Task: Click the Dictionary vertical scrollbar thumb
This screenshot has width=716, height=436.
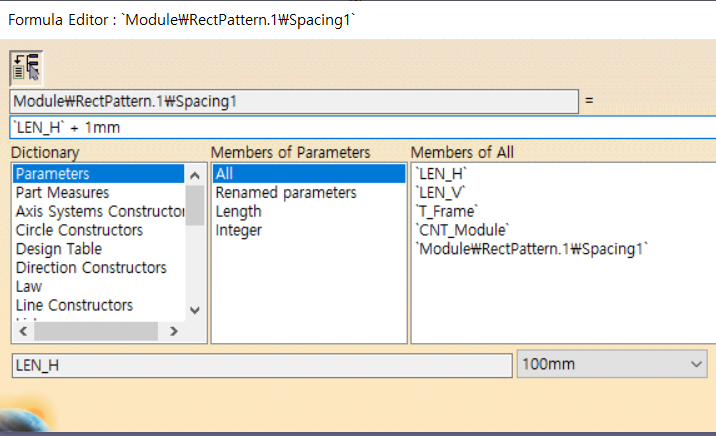Action: [195, 205]
